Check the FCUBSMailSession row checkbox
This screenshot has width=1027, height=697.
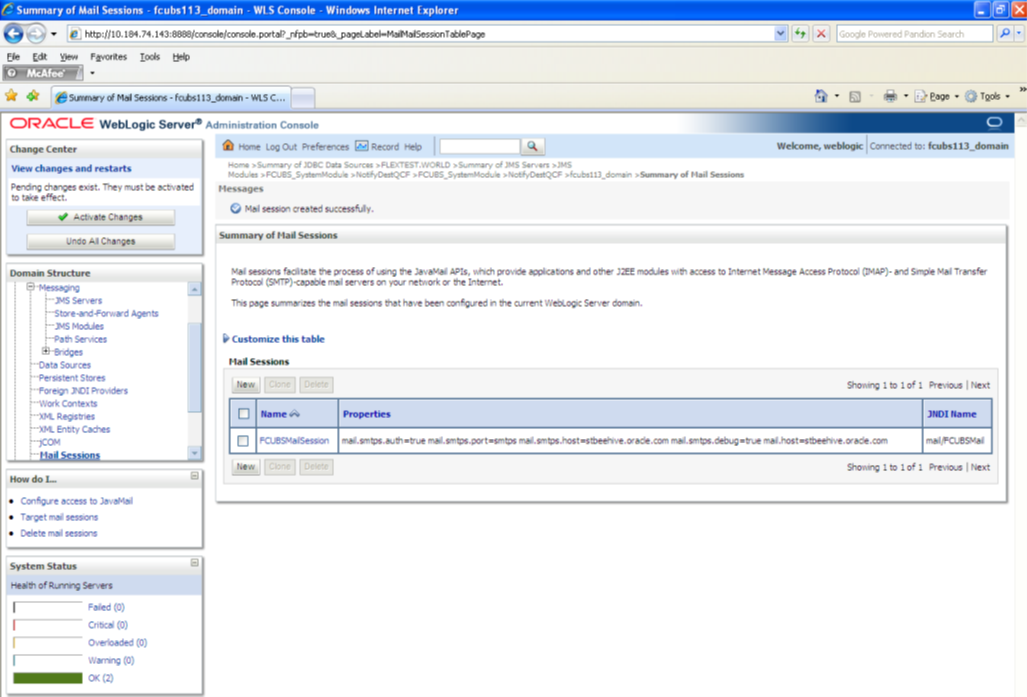click(243, 441)
